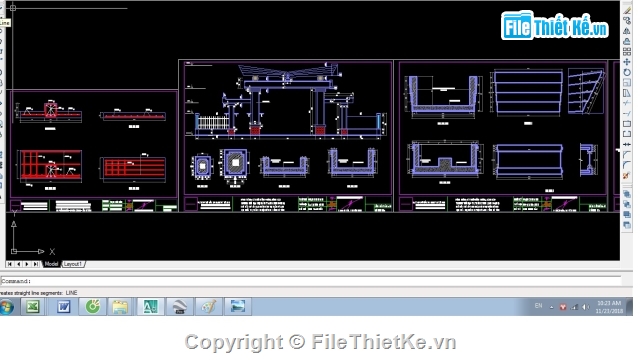Open the Windows Start menu
Image resolution: width=640 pixels, height=360 pixels.
pyautogui.click(x=7, y=307)
